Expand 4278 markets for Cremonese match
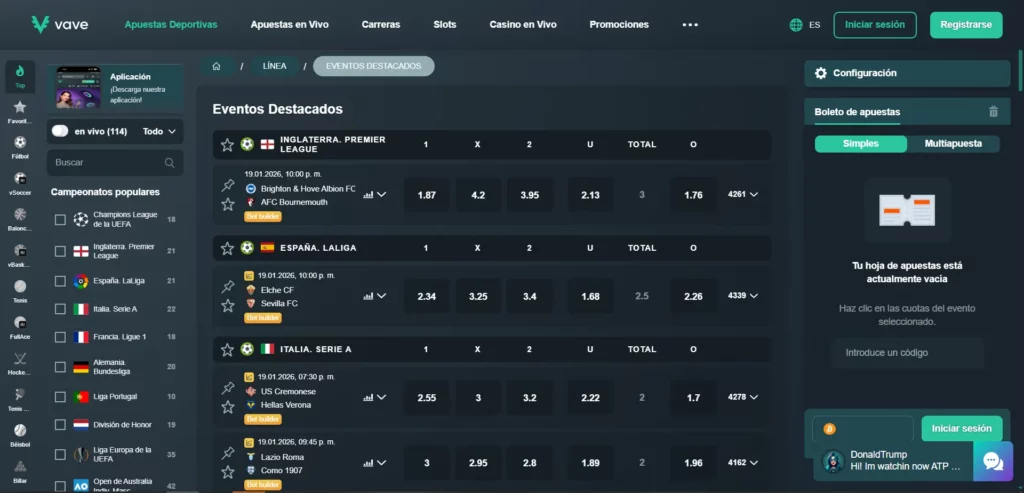1024x493 pixels. point(743,397)
